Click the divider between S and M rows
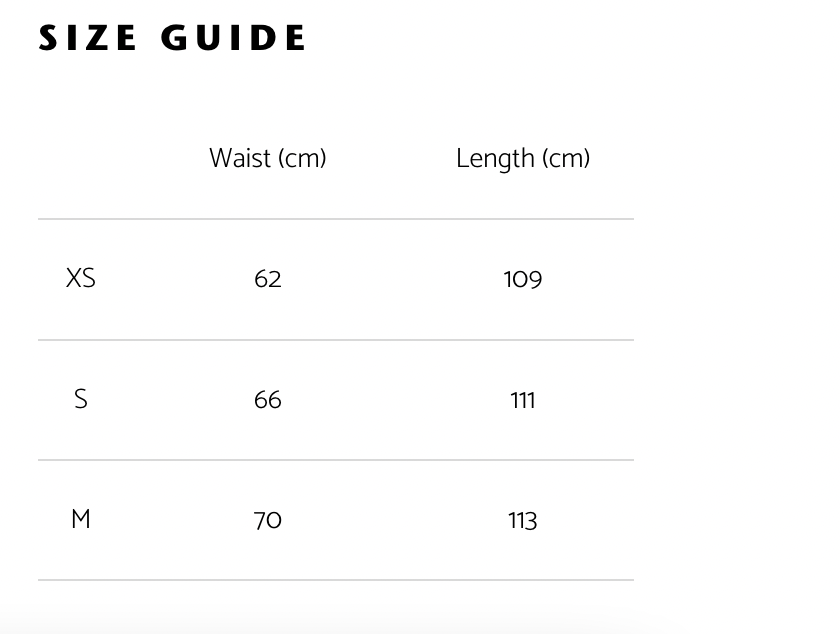 pos(336,460)
